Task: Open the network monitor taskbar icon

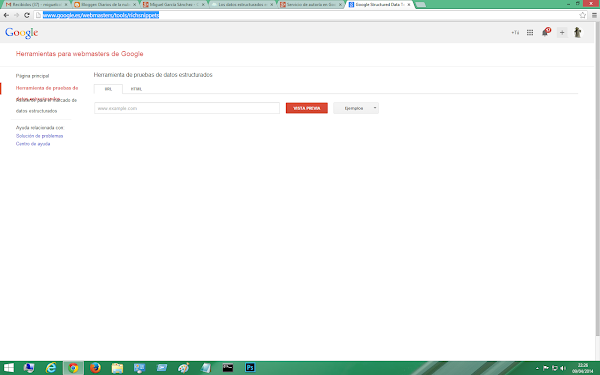Action: [139, 368]
